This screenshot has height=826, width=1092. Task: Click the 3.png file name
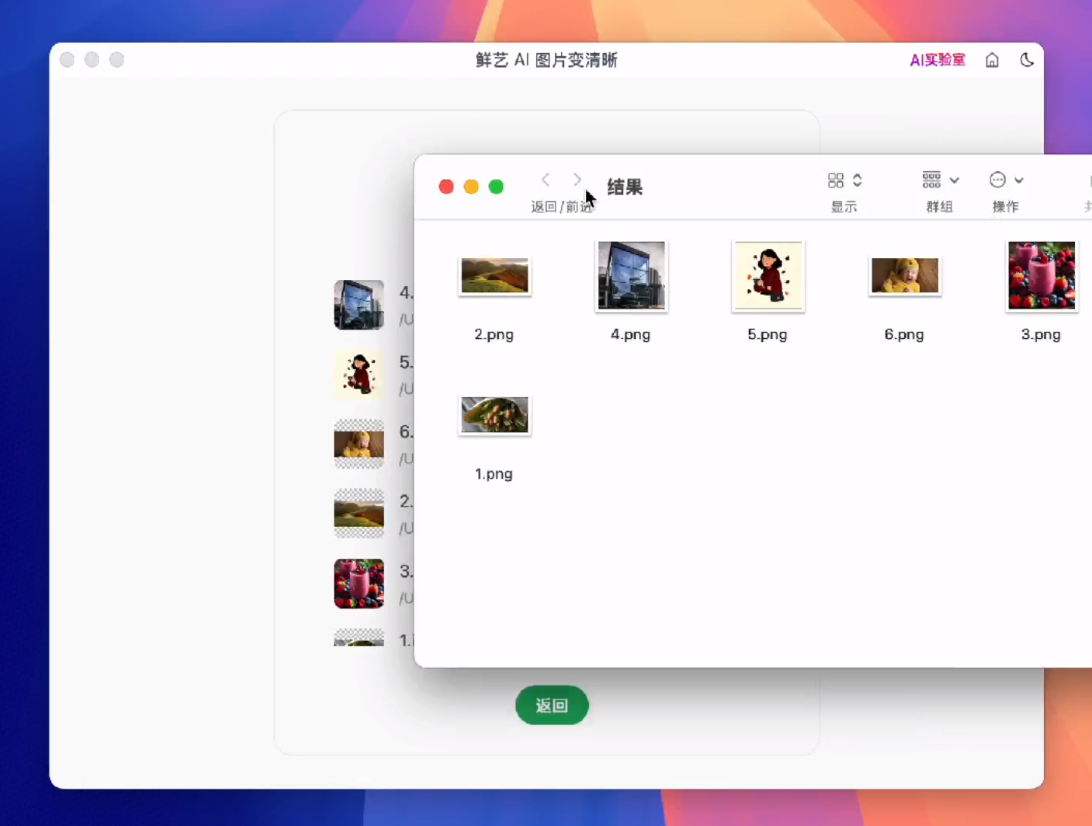pyautogui.click(x=1040, y=334)
